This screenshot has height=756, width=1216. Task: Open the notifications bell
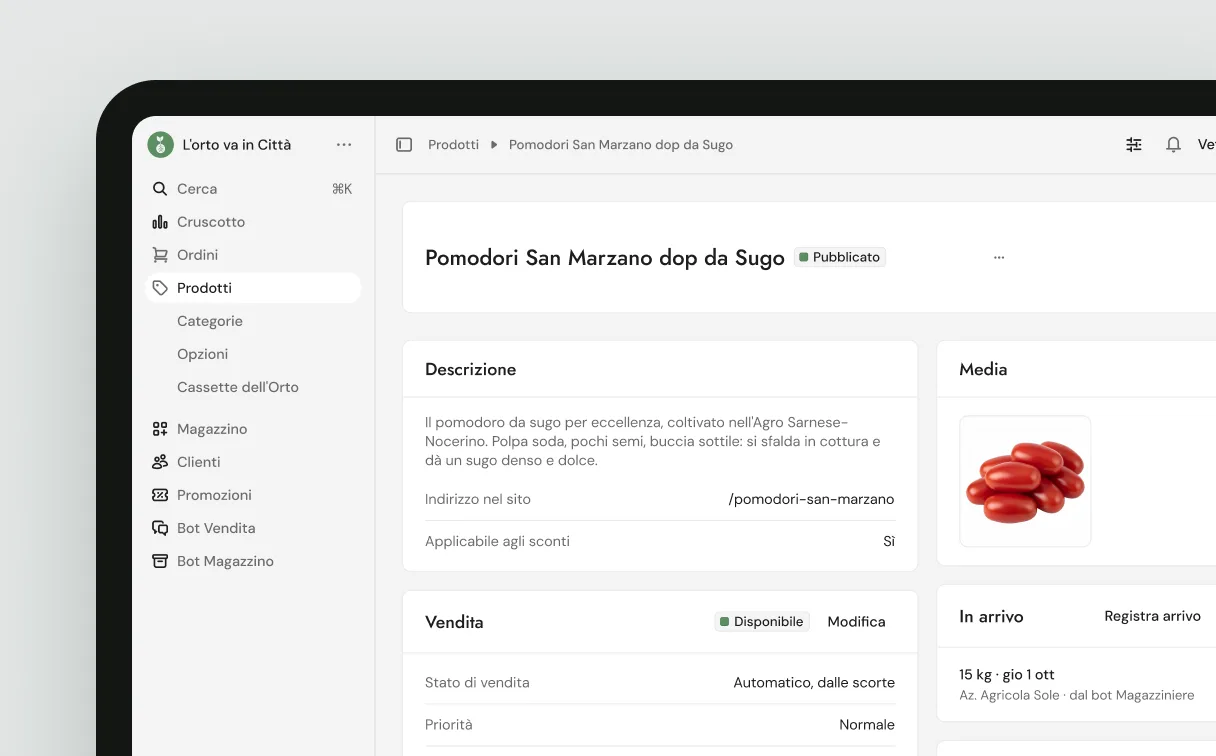tap(1174, 145)
